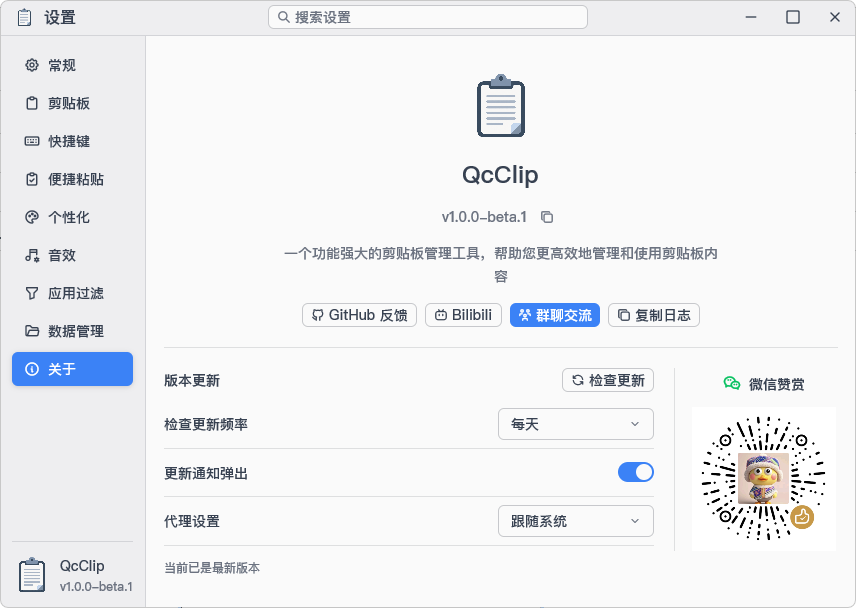Click the 群聊交流 group chat button
856x608 pixels.
[x=555, y=315]
